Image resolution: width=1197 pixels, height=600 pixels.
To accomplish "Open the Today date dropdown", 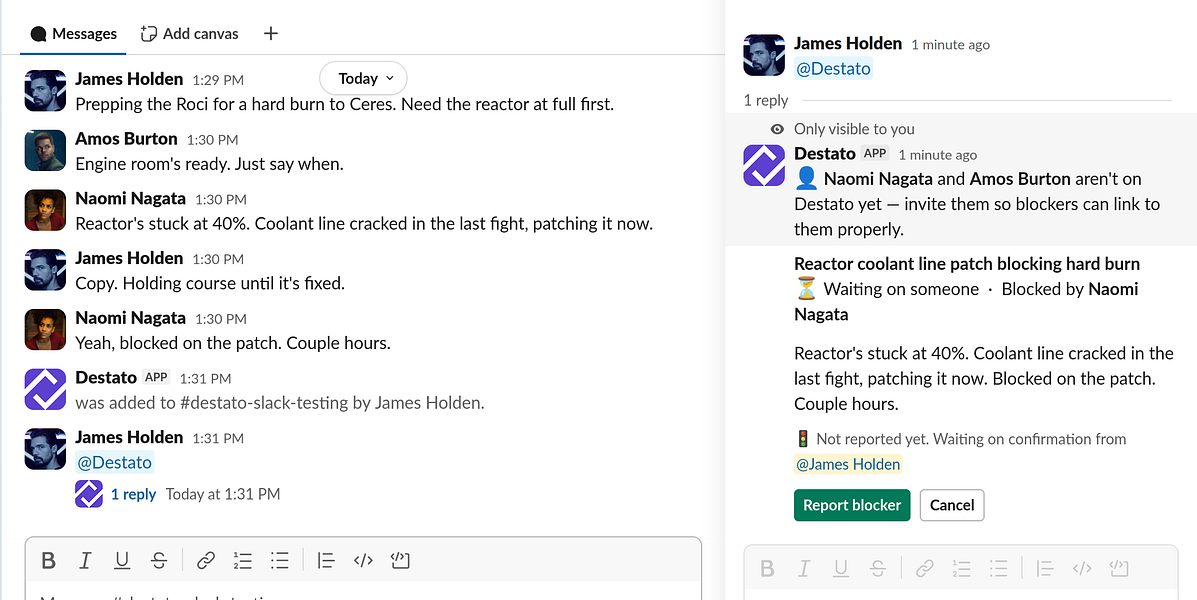I will [x=363, y=78].
